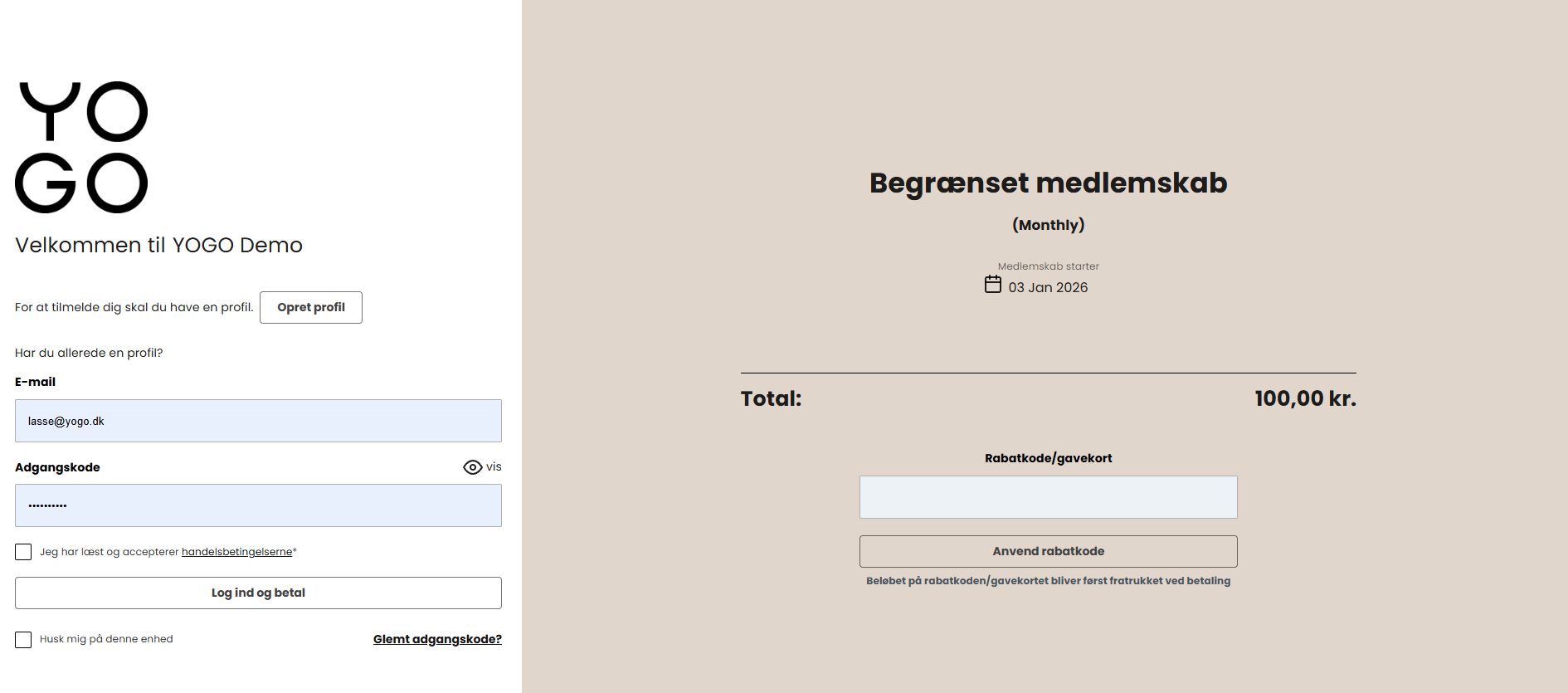Screen dimensions: 1568x693
Task: Open the membership start date '03 Jan 2026'
Action: (x=1048, y=287)
